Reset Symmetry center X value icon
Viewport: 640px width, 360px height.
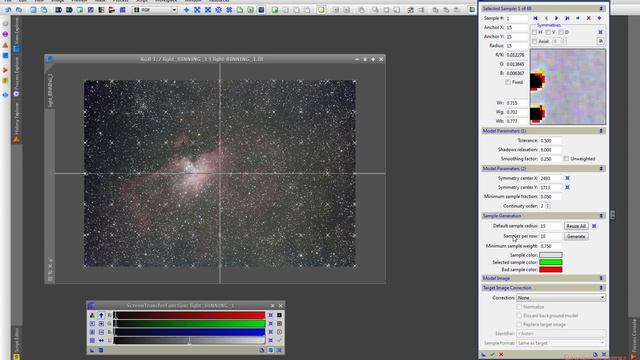coord(567,178)
